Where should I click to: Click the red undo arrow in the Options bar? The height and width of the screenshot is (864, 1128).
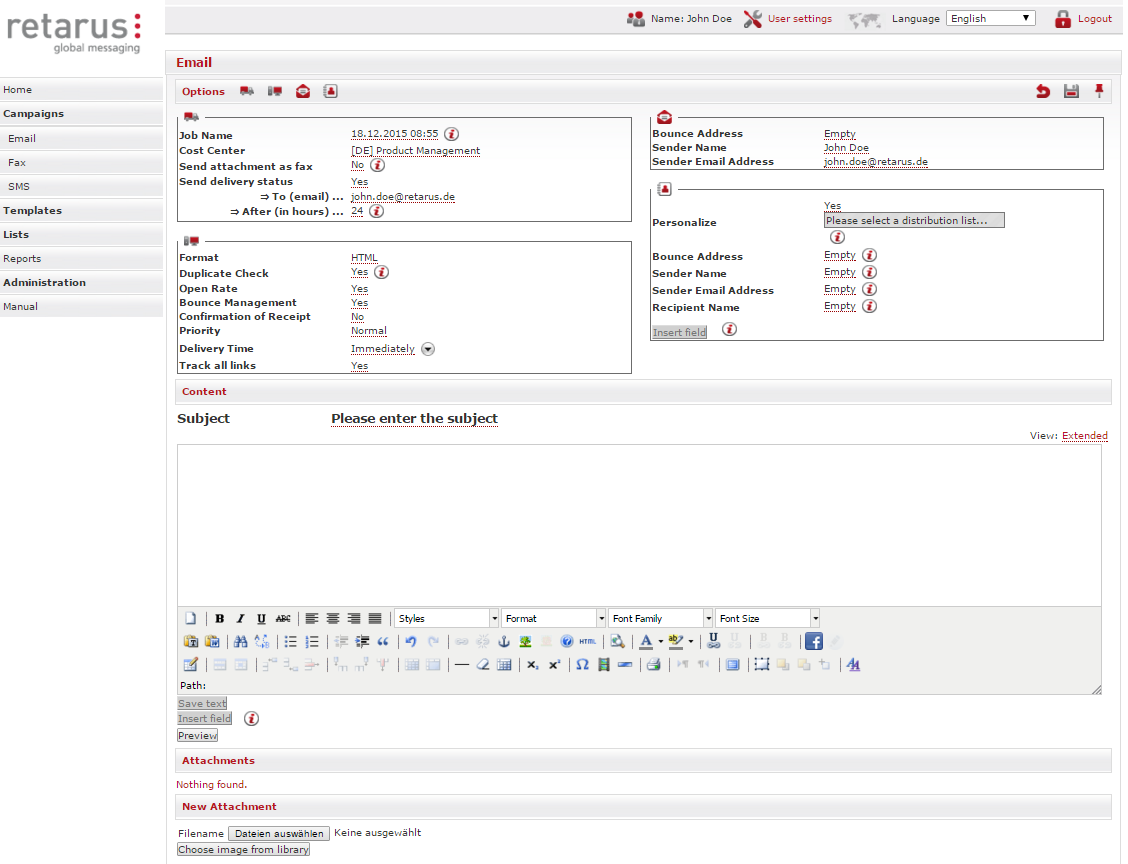(x=1043, y=92)
